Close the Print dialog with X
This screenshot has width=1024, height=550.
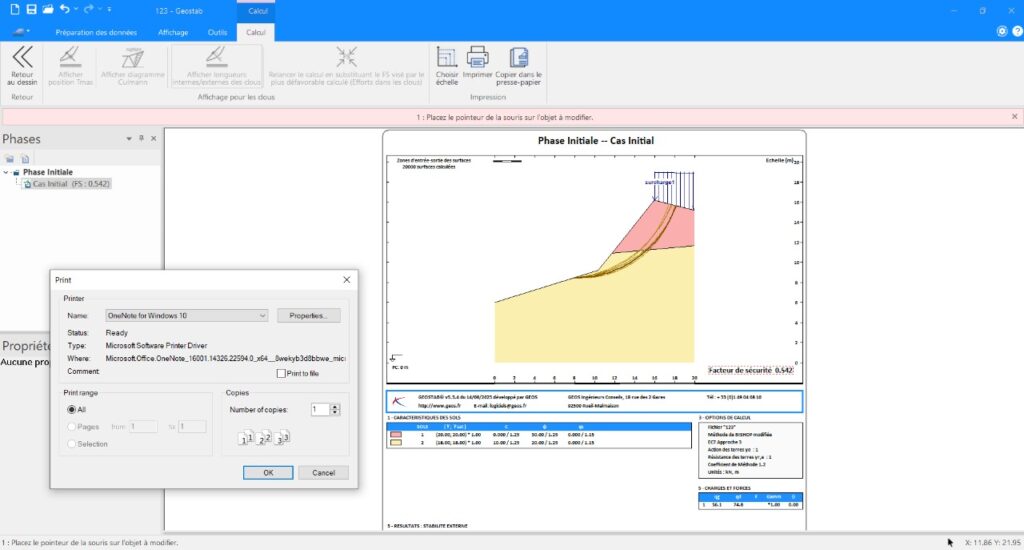tap(347, 280)
